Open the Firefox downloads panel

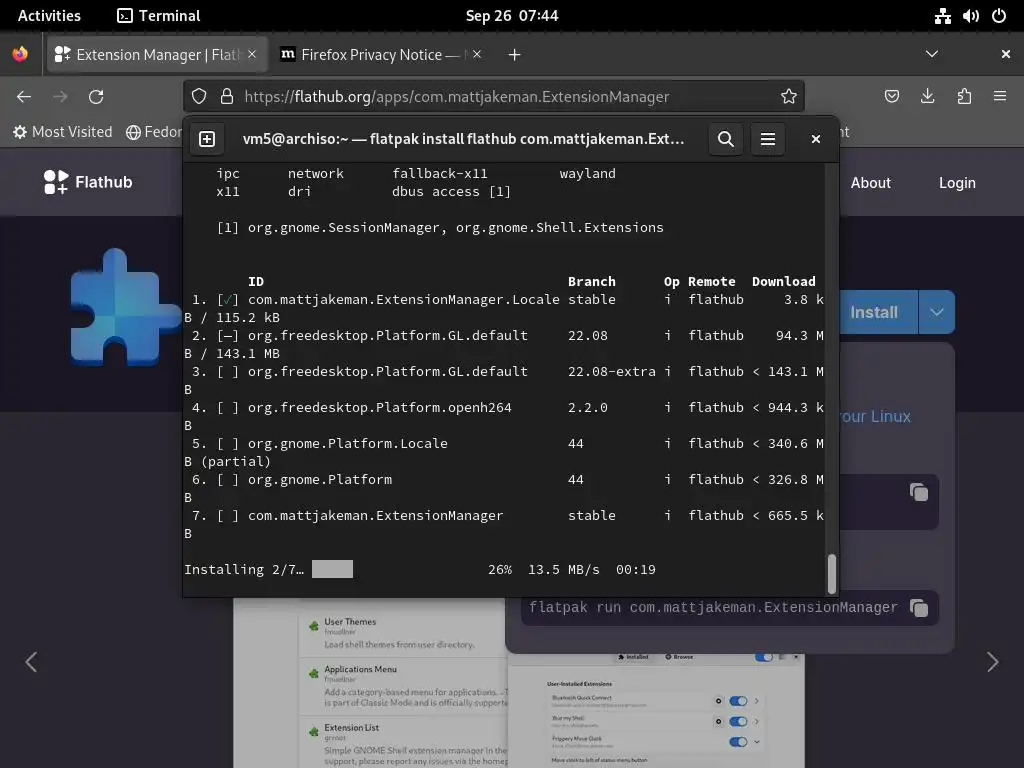click(927, 97)
